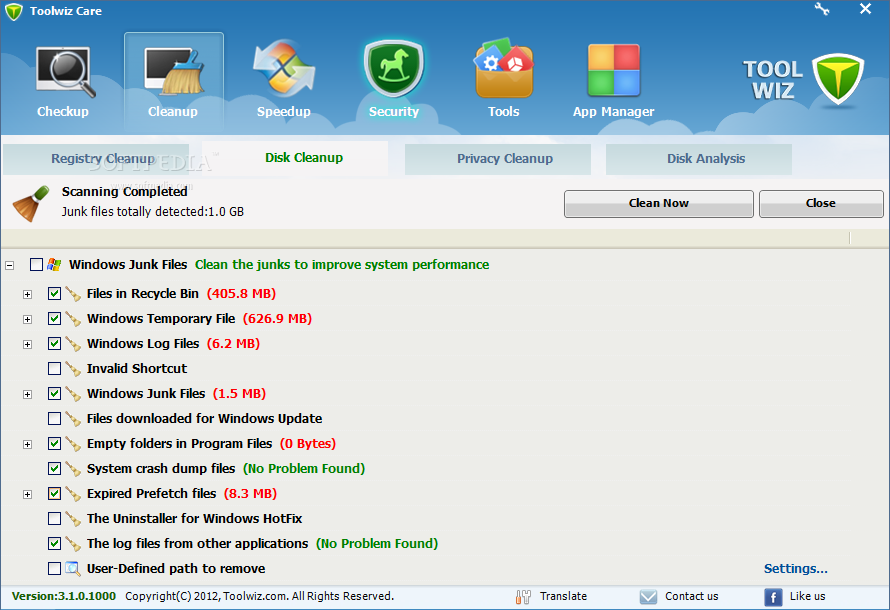Expand Files in Recycle Bin details

(27, 295)
